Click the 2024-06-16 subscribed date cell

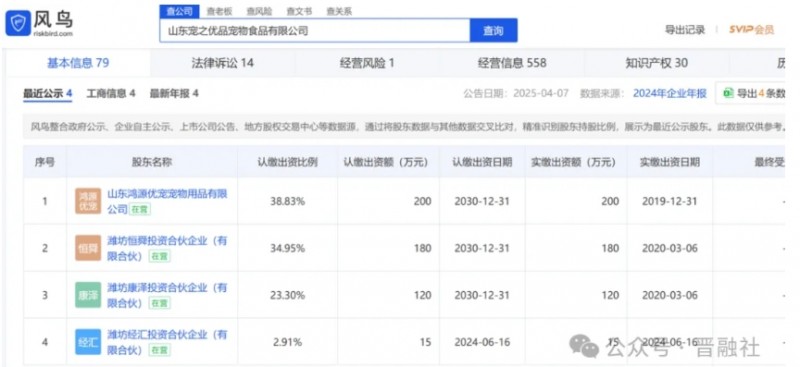[482, 342]
